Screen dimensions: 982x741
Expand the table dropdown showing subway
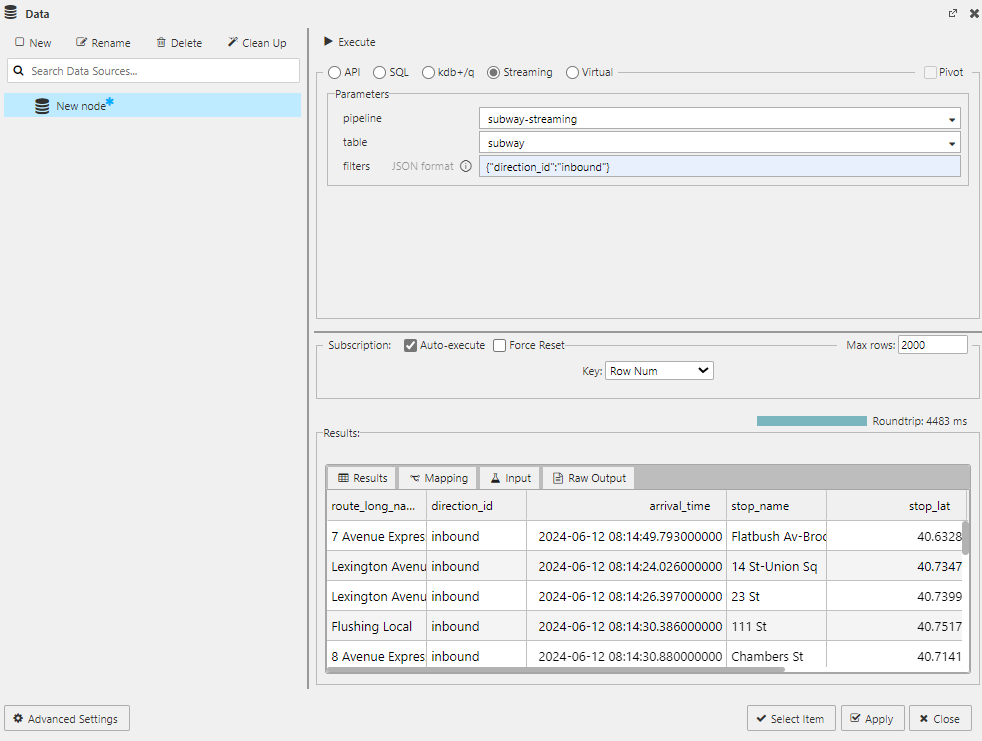(951, 142)
